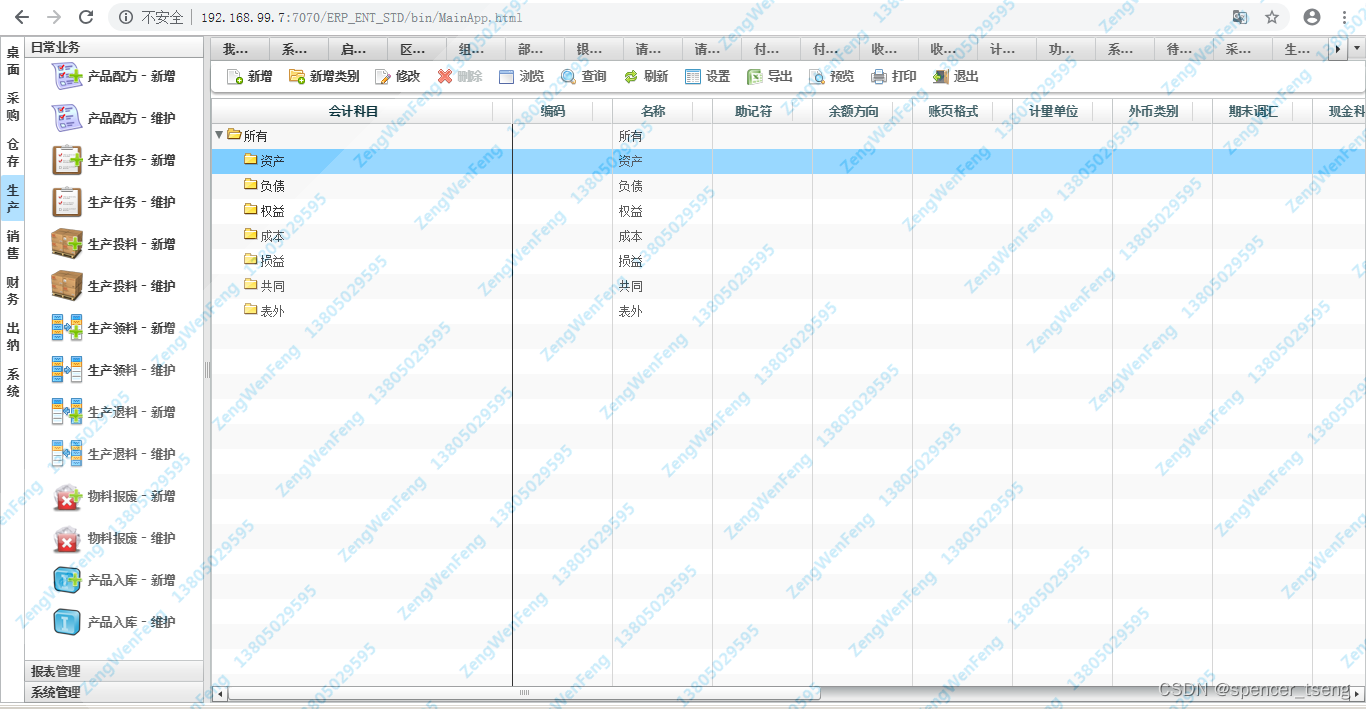Open 产品入库 - 新增 in the sidebar
This screenshot has height=709, width=1366.
(x=113, y=580)
